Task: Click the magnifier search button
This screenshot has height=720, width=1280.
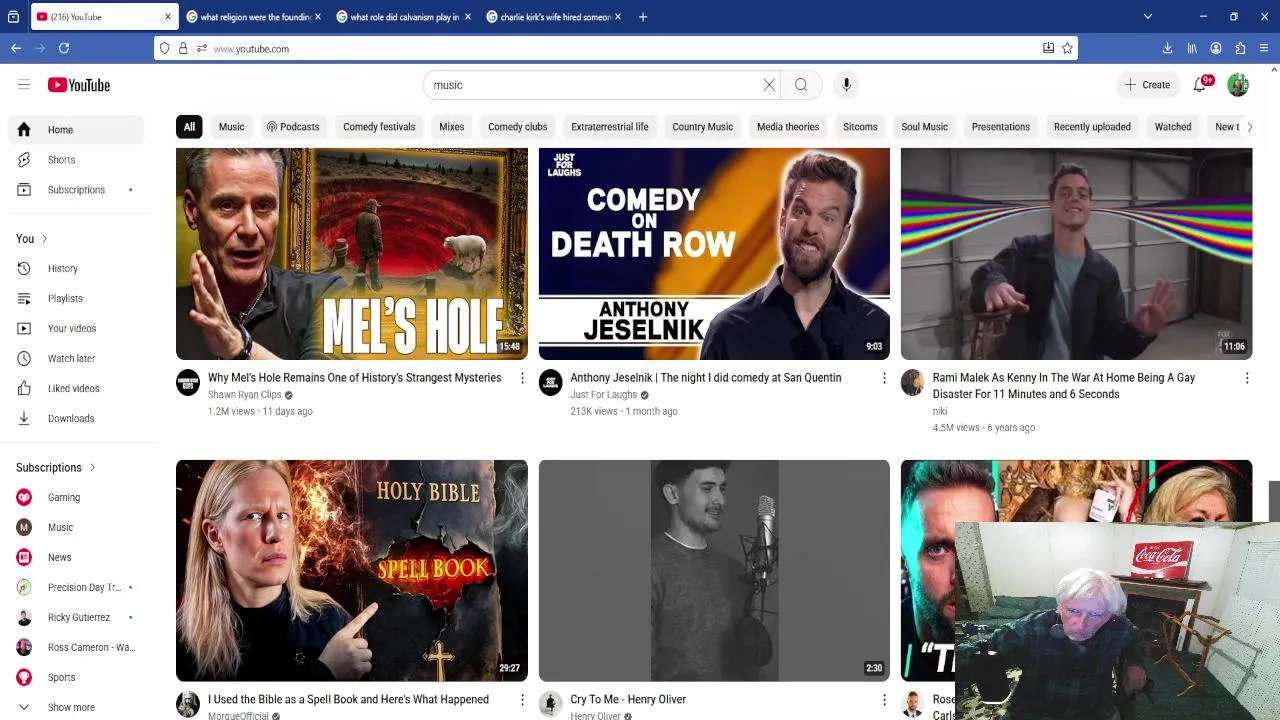Action: (801, 85)
